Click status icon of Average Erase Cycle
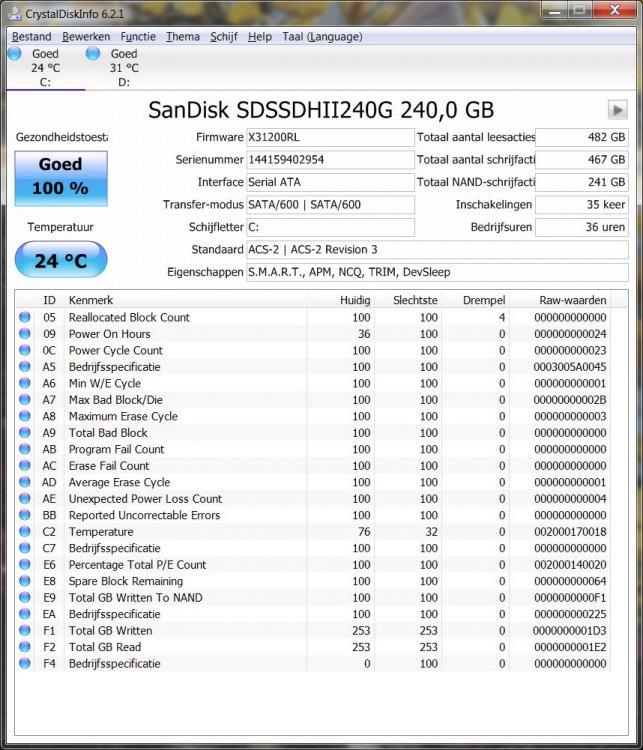Image resolution: width=643 pixels, height=750 pixels. click(24, 482)
